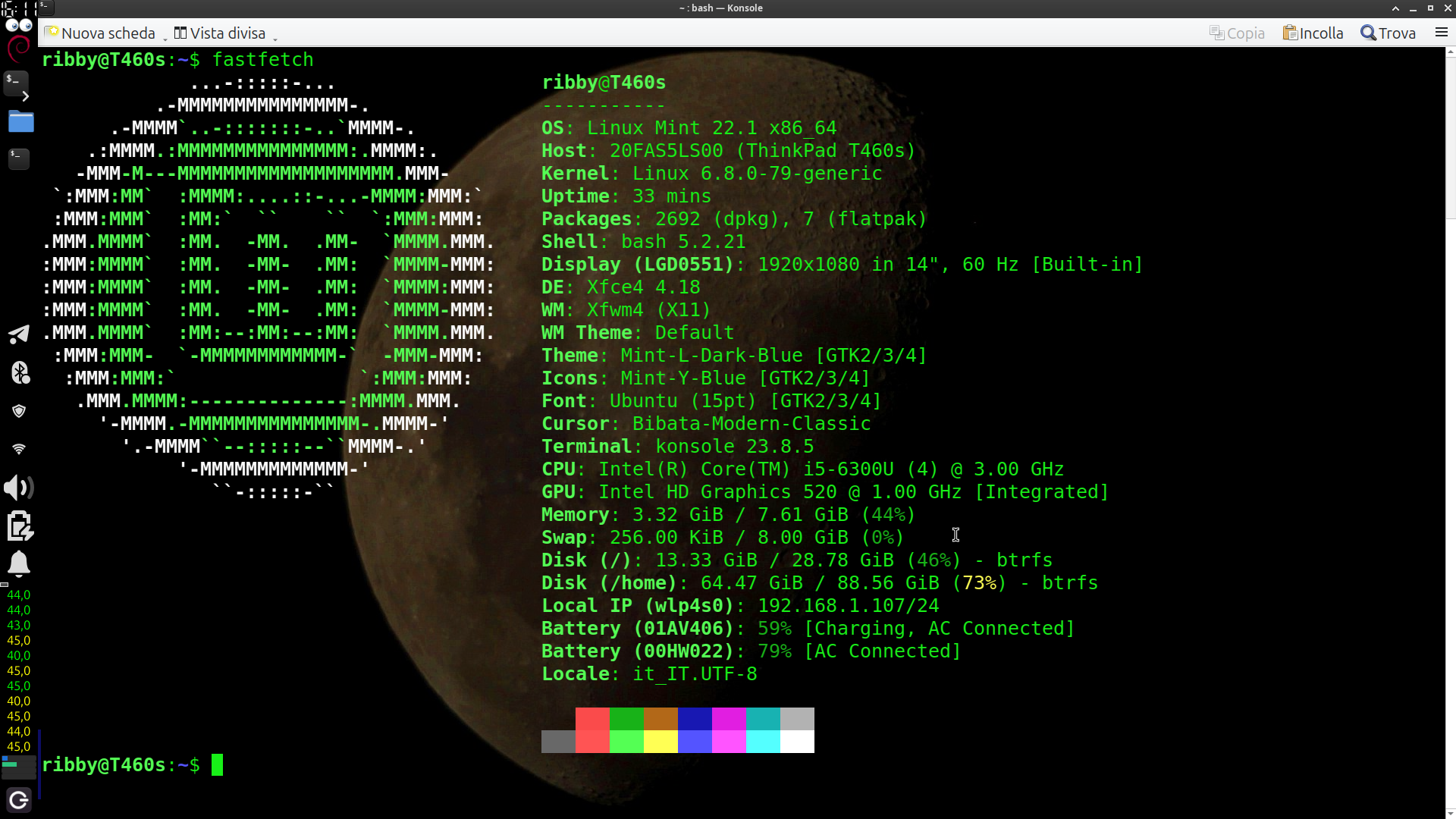Click the 'Locale: it_IT.UTF-8' line
The width and height of the screenshot is (1456, 819).
coord(649,673)
